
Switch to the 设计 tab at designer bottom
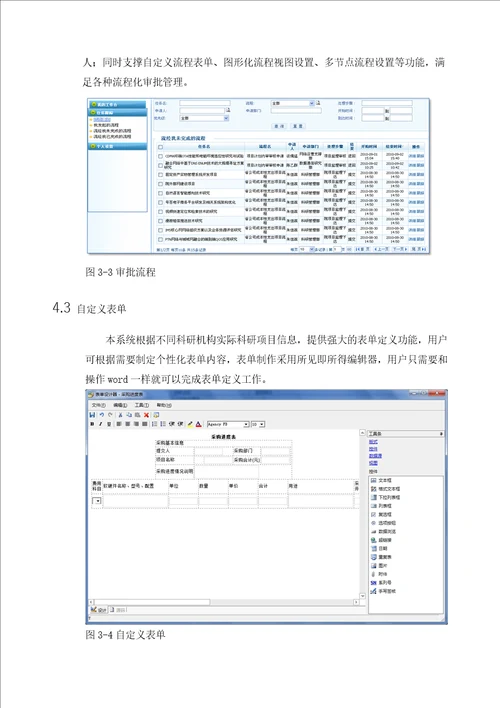pos(98,610)
